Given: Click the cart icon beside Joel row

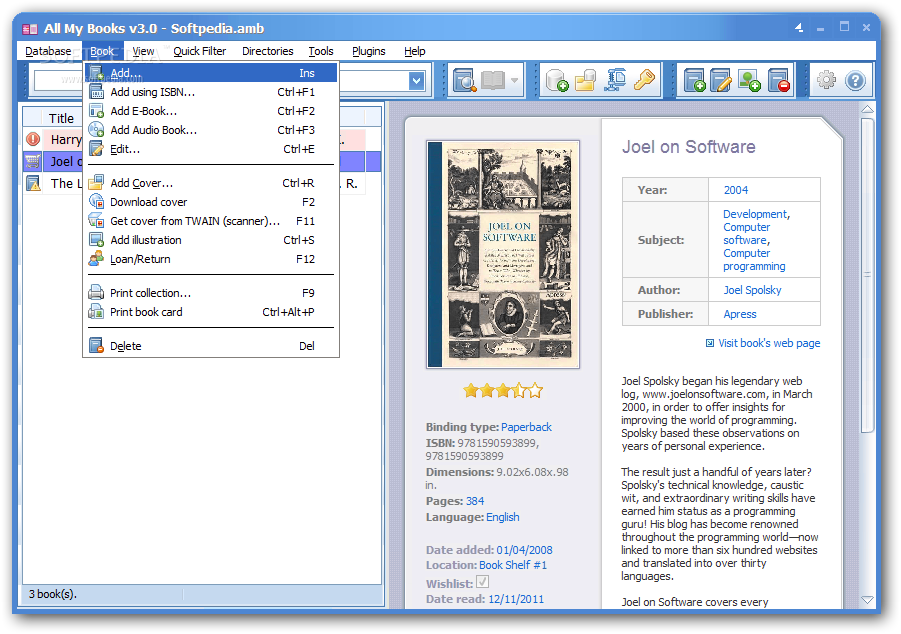Looking at the screenshot, I should (33, 161).
